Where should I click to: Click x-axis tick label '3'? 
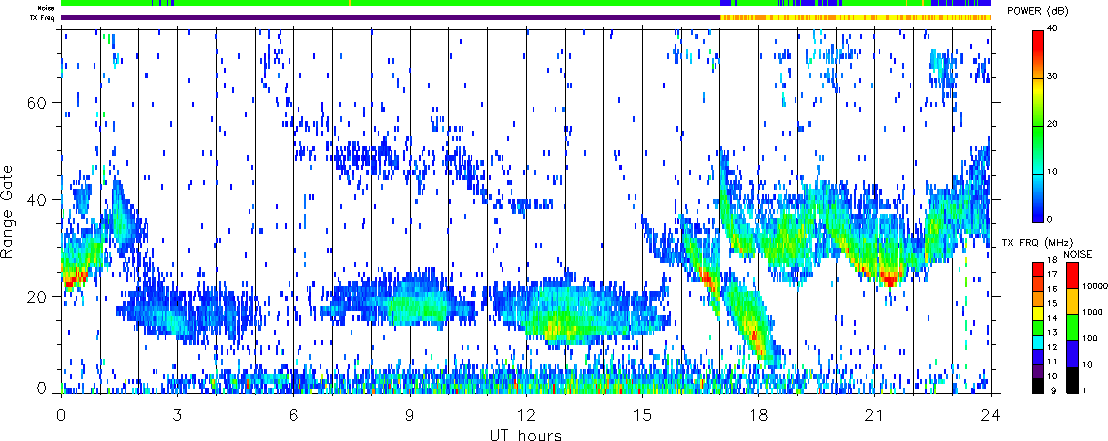[177, 414]
